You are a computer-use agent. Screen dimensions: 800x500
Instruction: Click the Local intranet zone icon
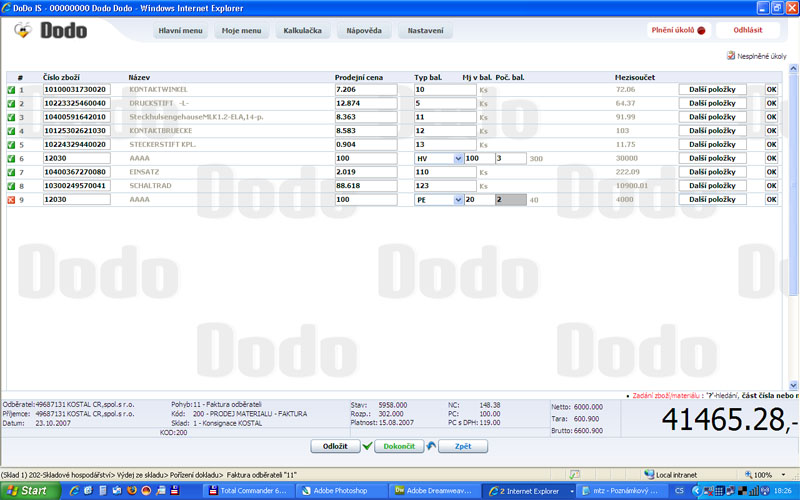click(x=649, y=474)
